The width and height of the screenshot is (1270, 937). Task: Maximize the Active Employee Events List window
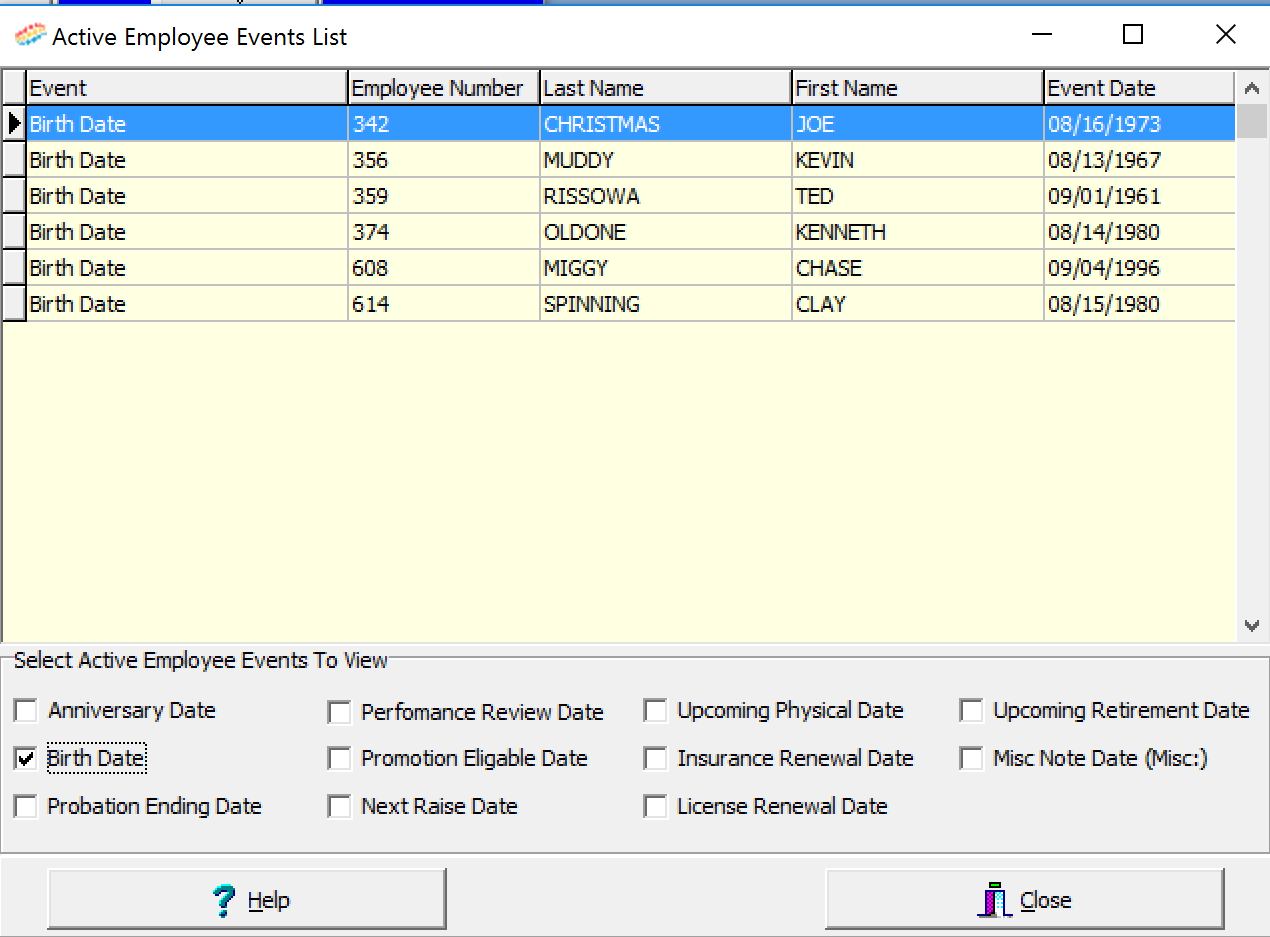pyautogui.click(x=1133, y=35)
